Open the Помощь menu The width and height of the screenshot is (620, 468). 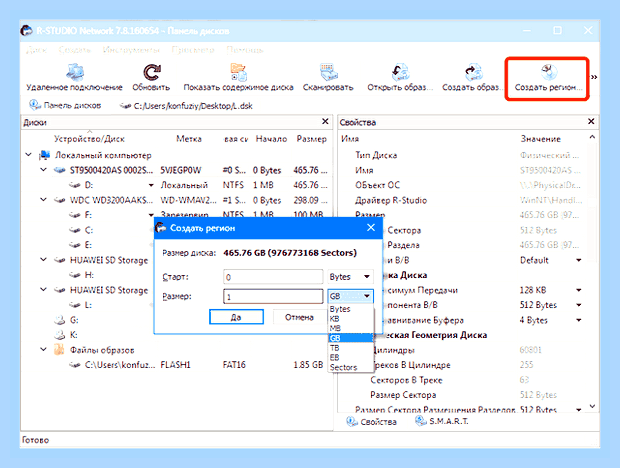(x=245, y=50)
